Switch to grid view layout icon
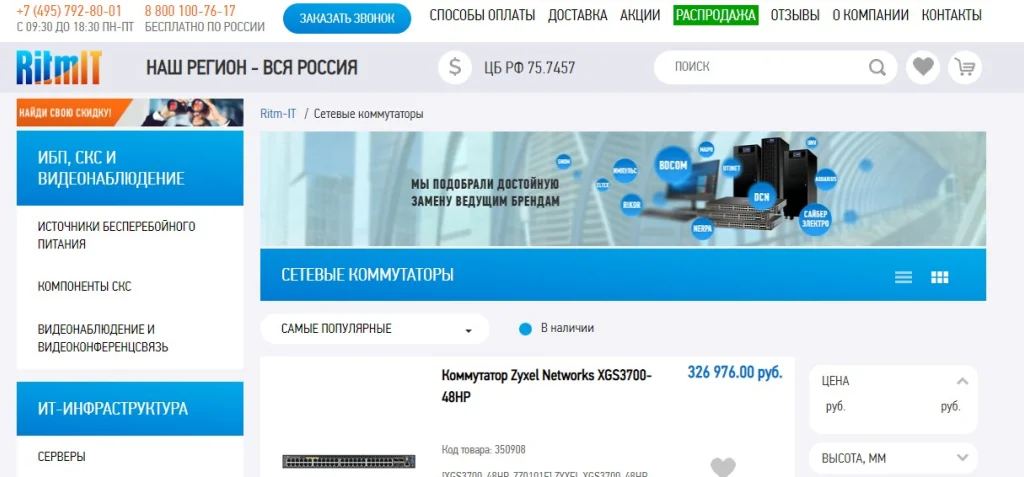The width and height of the screenshot is (1024, 477). pos(940,277)
